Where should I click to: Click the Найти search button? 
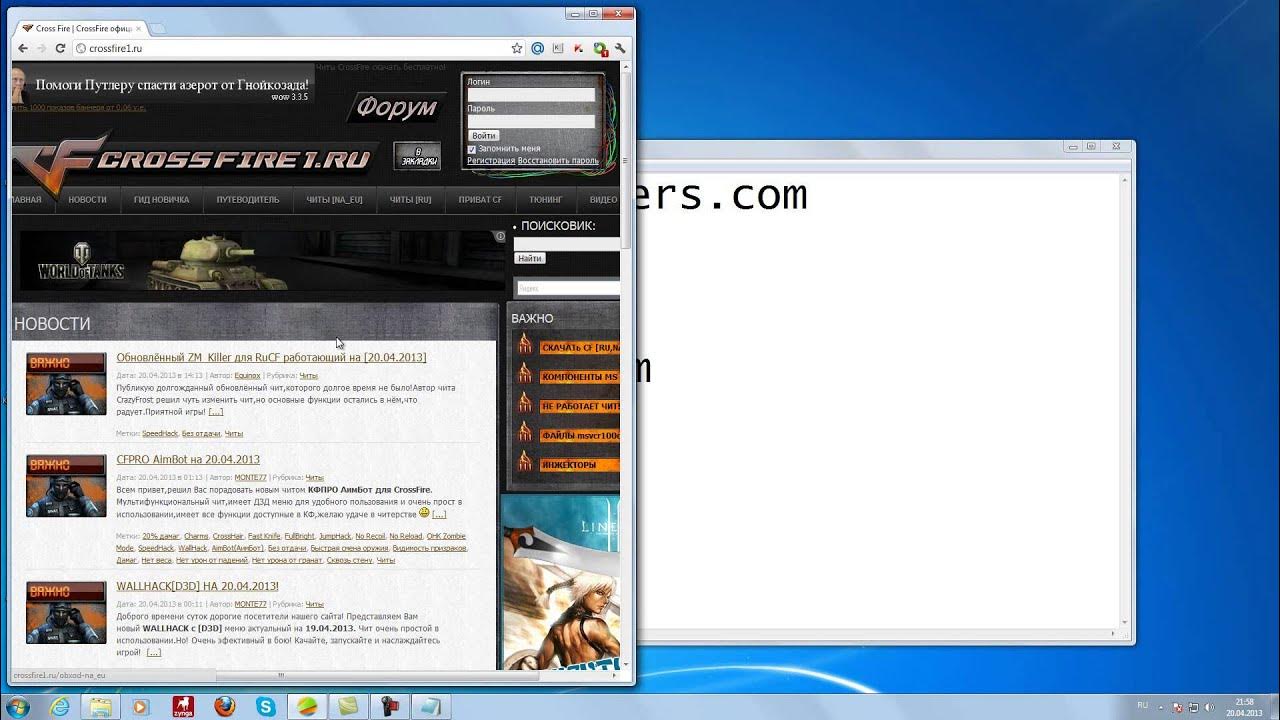[x=530, y=258]
